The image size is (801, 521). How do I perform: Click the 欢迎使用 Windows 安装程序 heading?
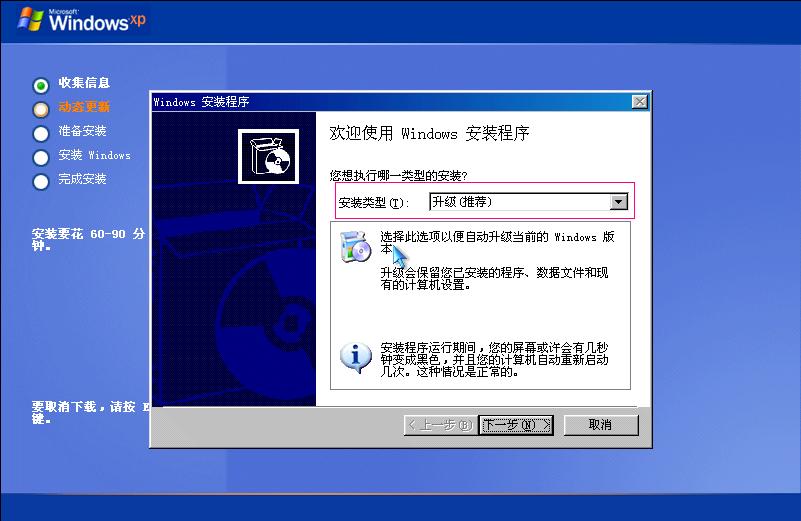429,133
